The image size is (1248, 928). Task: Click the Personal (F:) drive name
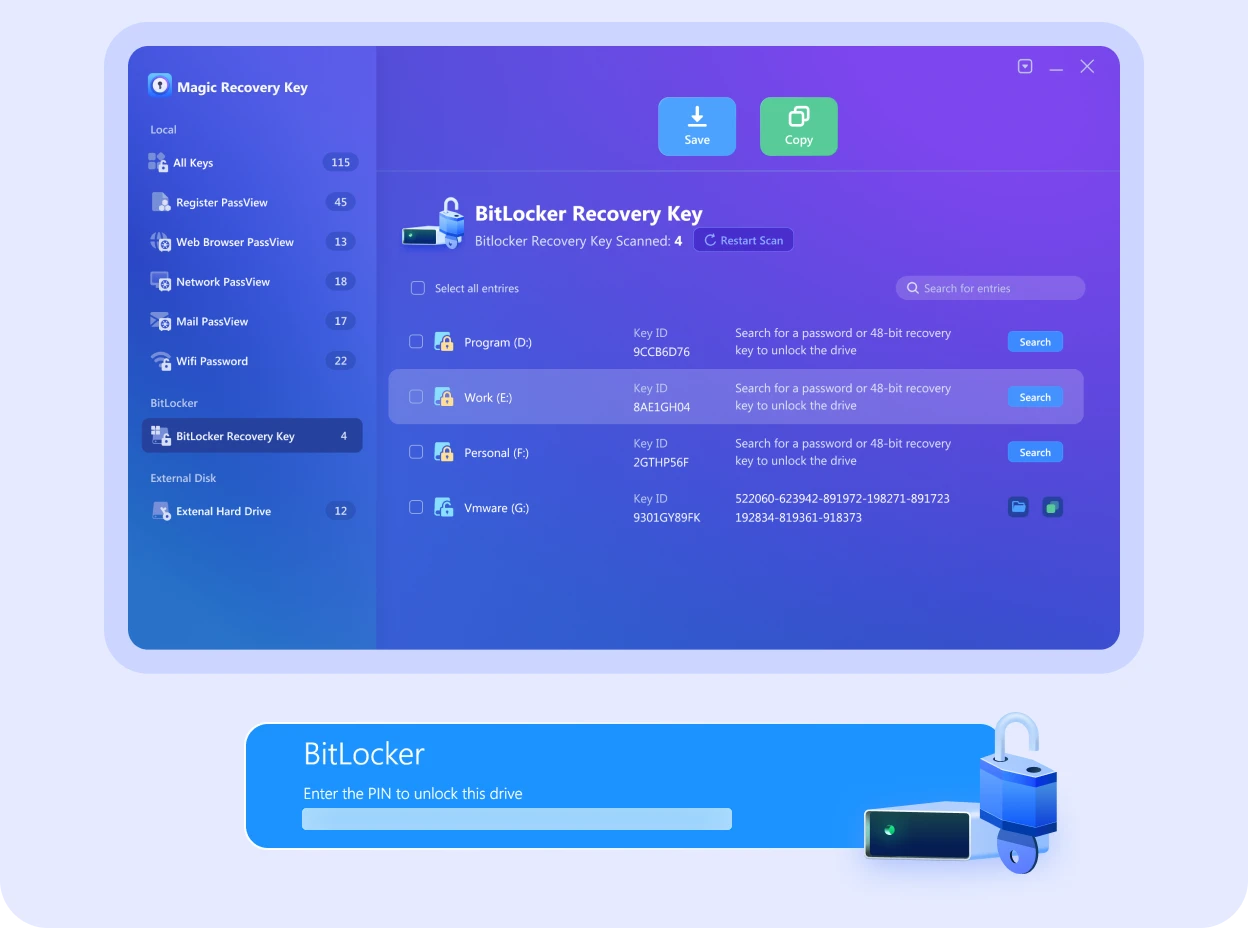point(496,452)
